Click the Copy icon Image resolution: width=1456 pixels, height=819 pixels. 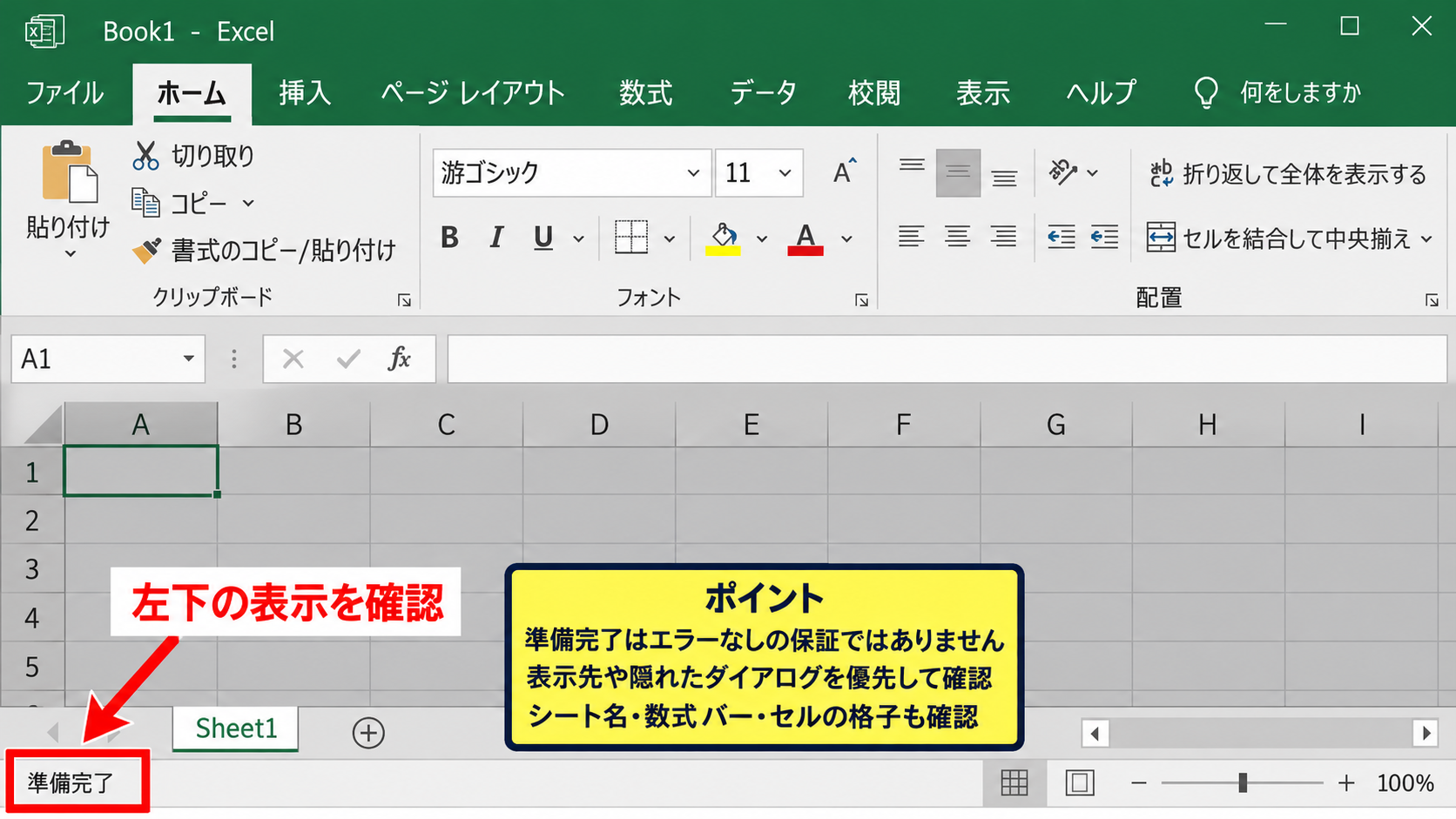click(x=145, y=203)
